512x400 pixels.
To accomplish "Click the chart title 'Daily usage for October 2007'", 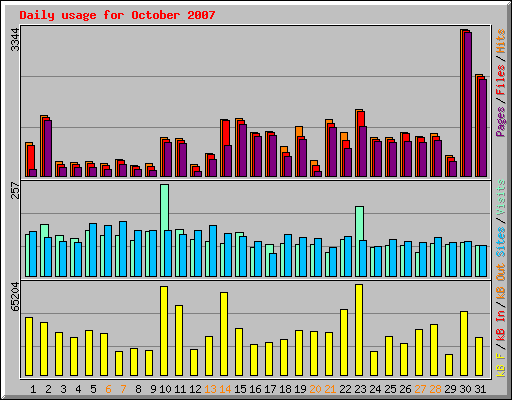I will point(117,15).
